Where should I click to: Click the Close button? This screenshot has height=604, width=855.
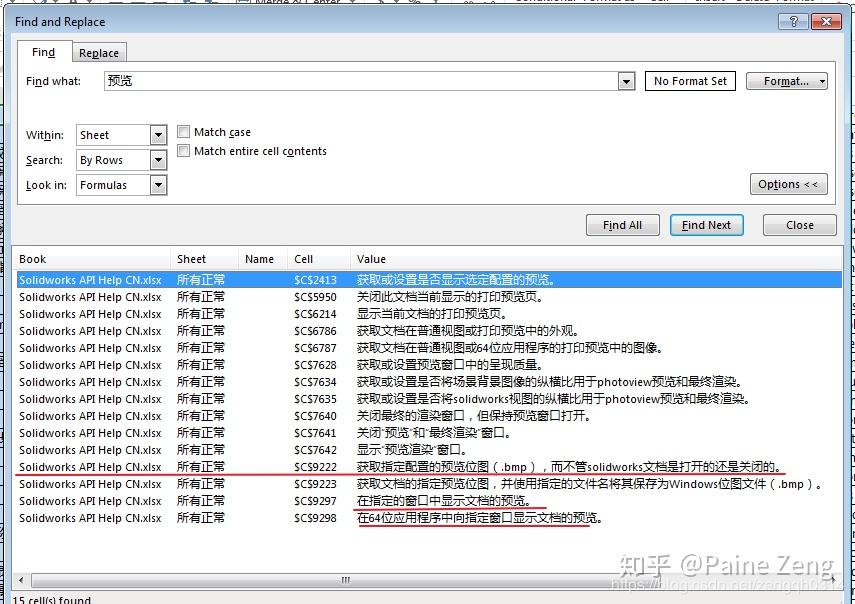799,225
